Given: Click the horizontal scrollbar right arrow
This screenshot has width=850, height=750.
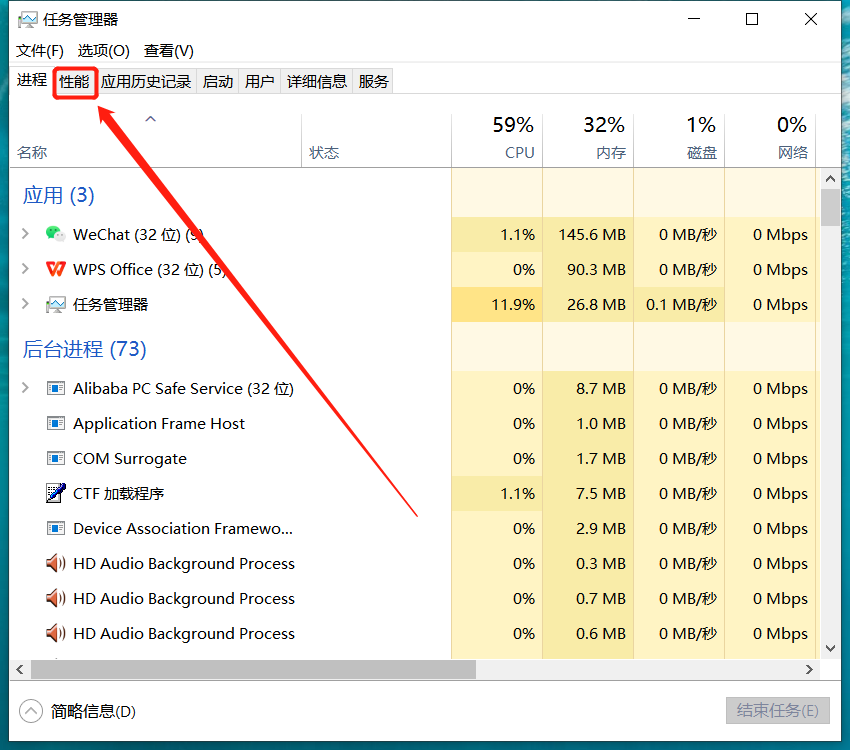Looking at the screenshot, I should (809, 669).
